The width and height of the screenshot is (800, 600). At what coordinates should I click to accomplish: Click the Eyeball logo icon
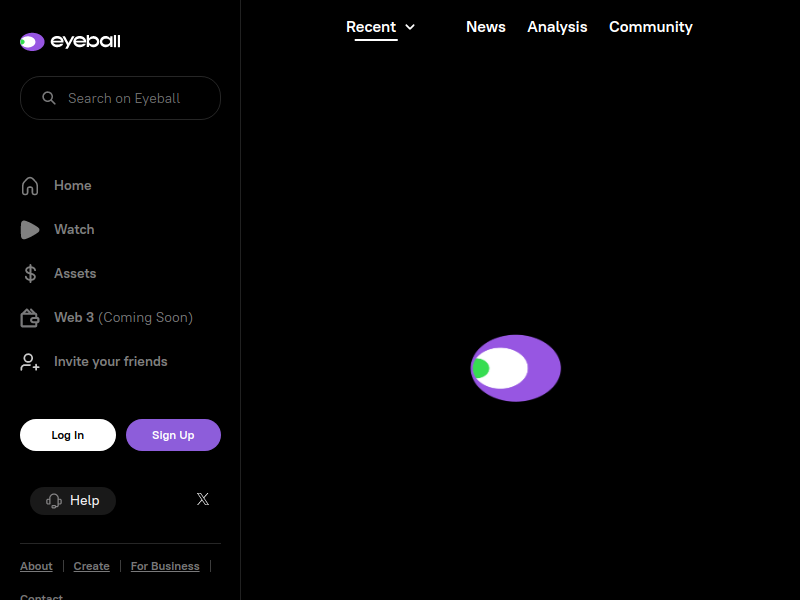coord(32,42)
